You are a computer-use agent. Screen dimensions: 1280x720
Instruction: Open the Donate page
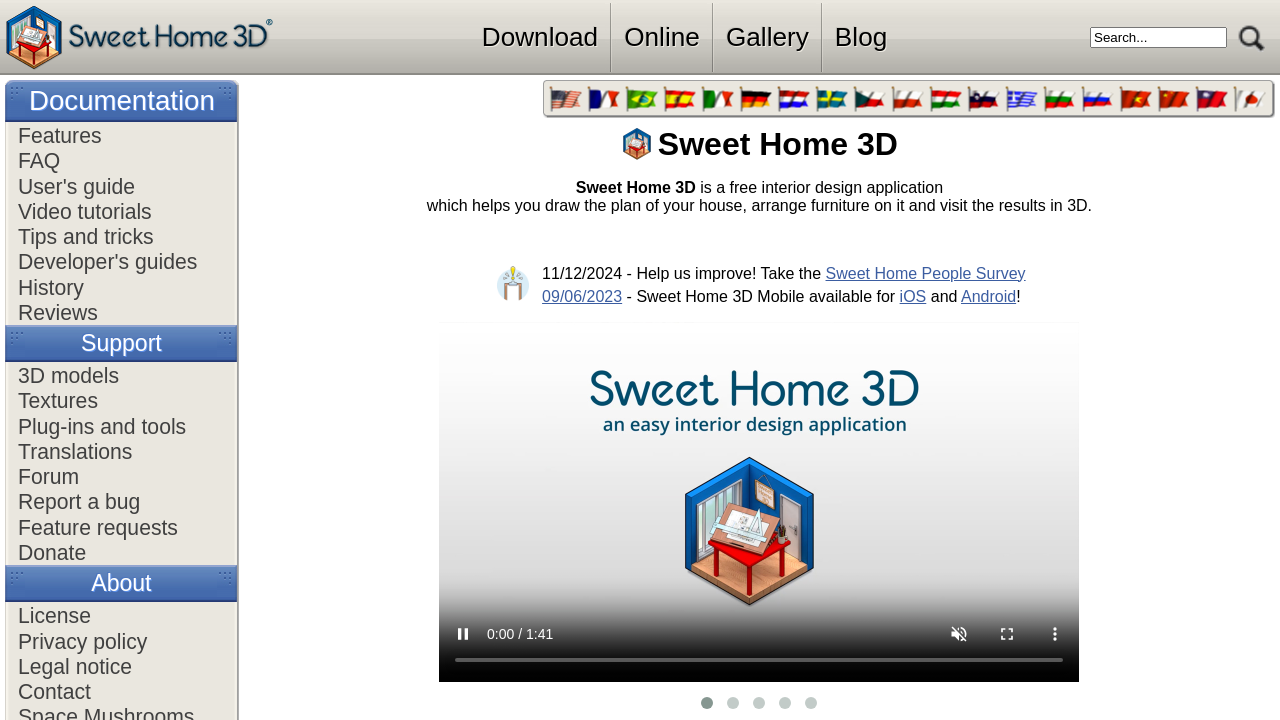point(52,553)
